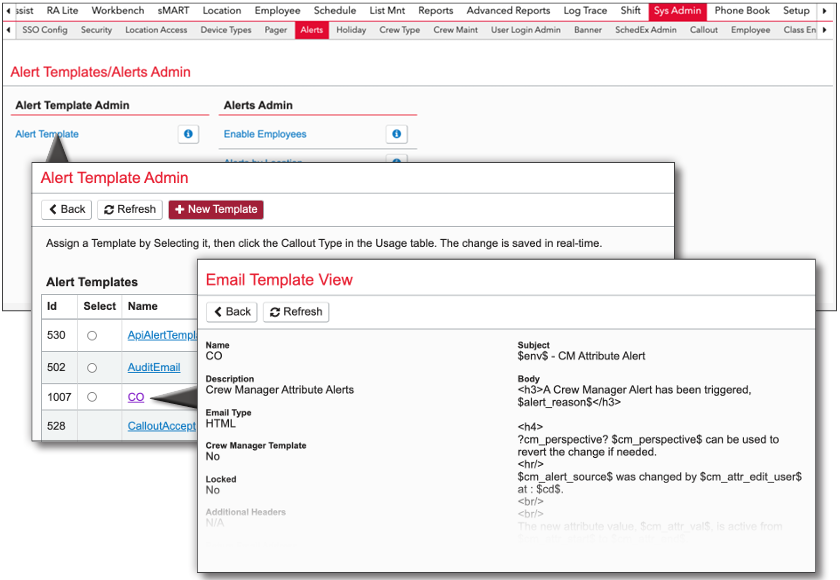Click the Id cell 1007
Viewport: 840px width, 580px height.
click(x=59, y=397)
